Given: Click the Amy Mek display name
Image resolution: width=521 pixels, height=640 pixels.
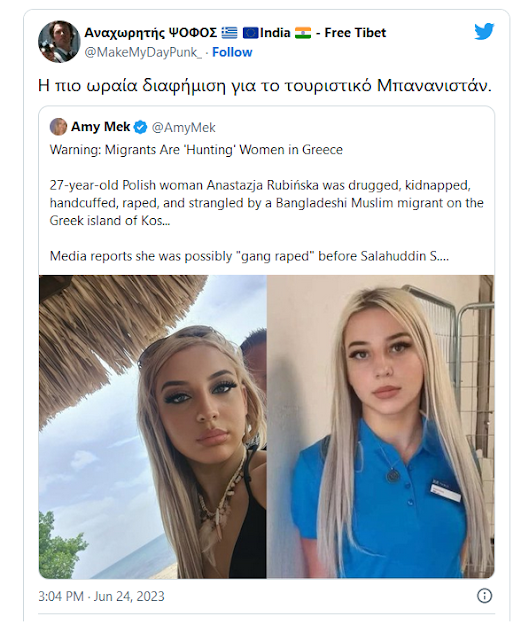Looking at the screenshot, I should [x=100, y=127].
